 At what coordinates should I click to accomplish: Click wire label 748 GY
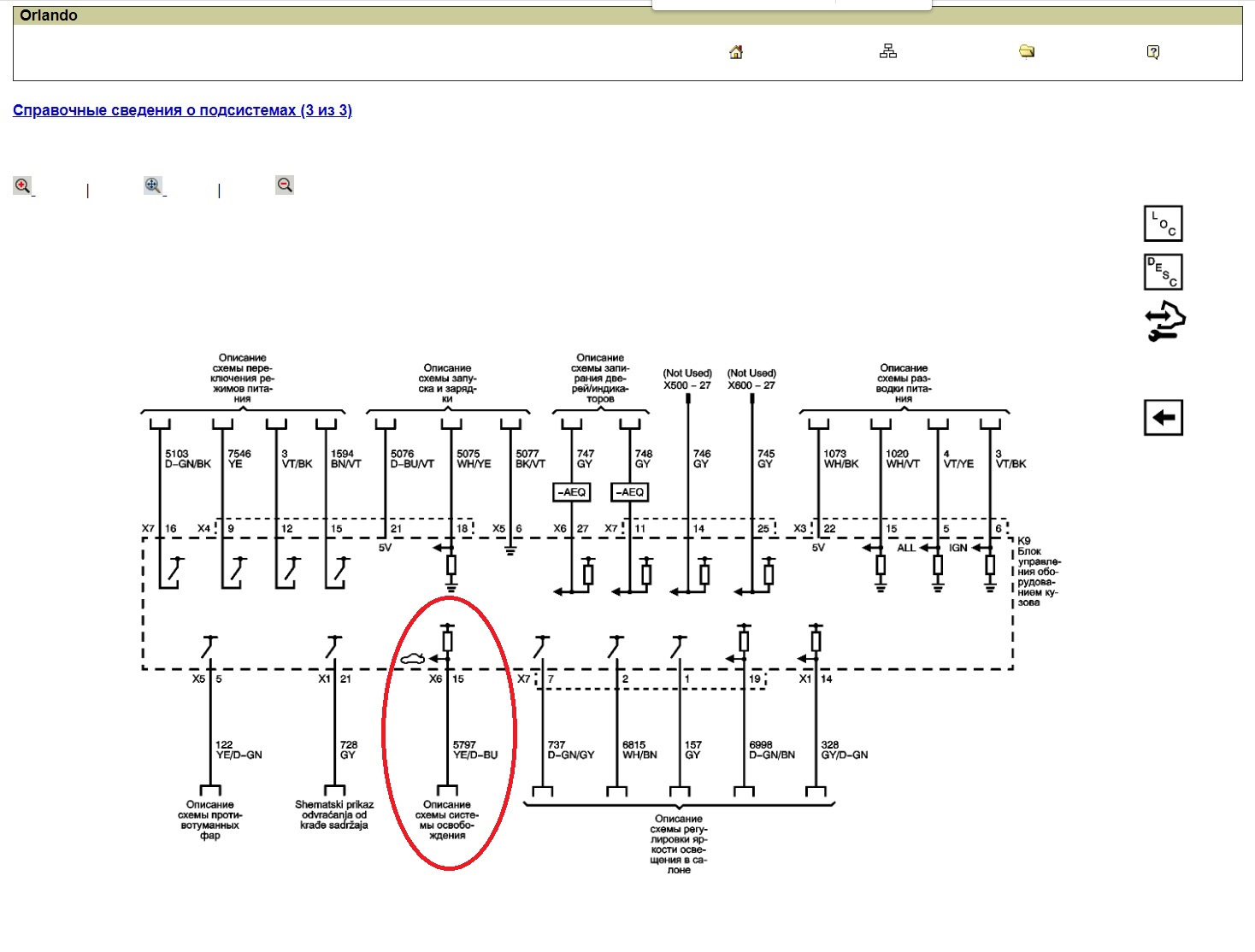tap(644, 459)
